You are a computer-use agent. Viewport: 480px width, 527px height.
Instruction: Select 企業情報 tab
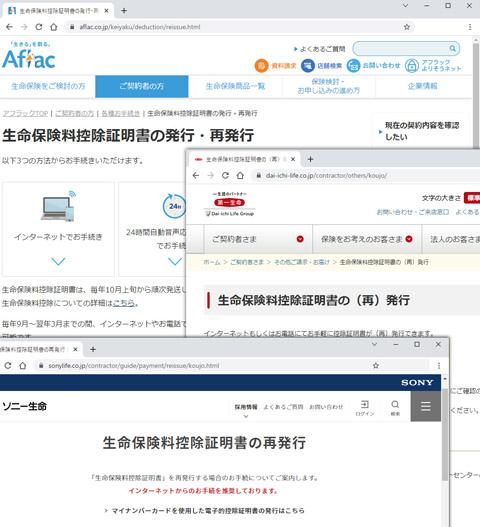423,86
